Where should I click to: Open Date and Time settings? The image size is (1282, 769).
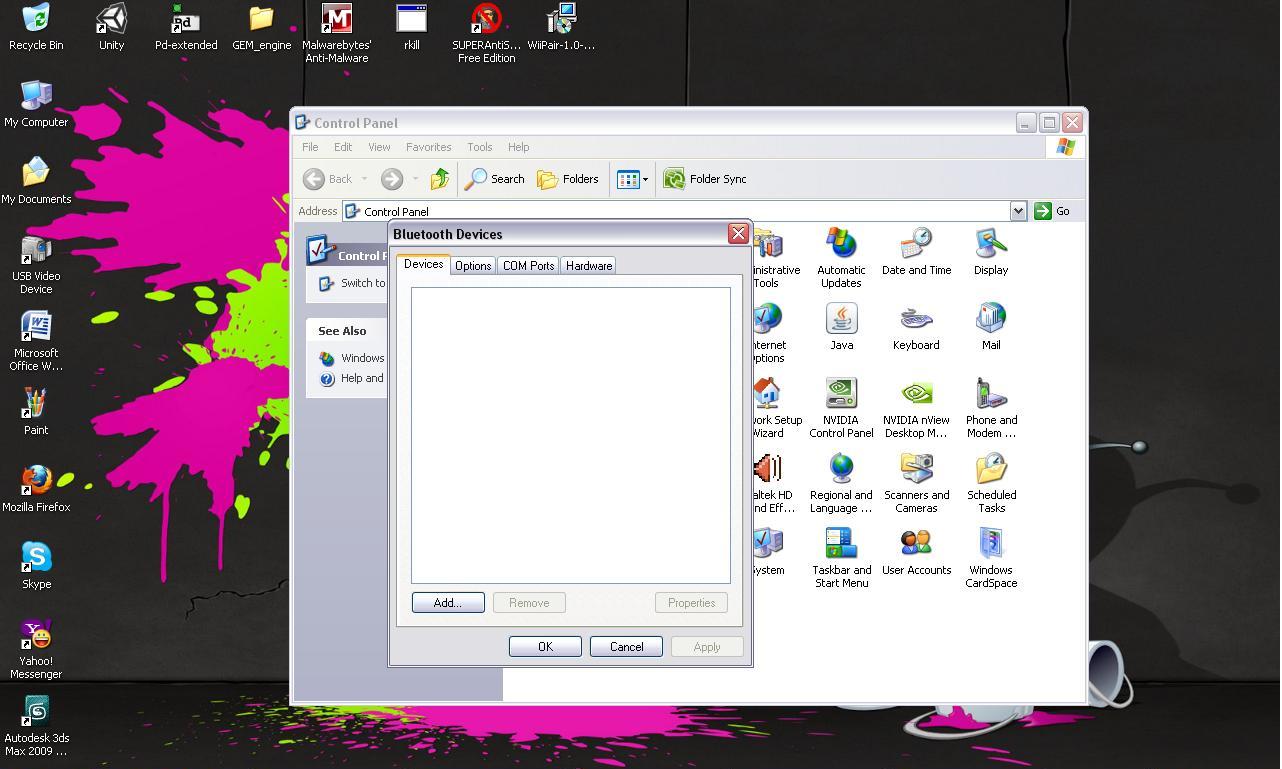click(x=916, y=245)
